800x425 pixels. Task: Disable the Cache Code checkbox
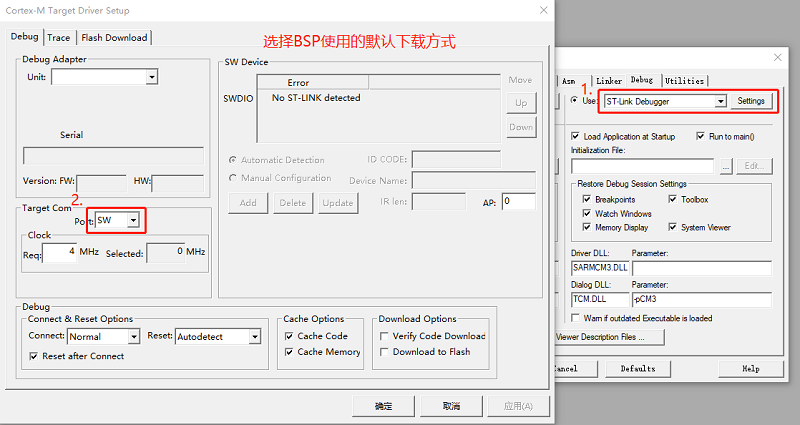tap(288, 336)
